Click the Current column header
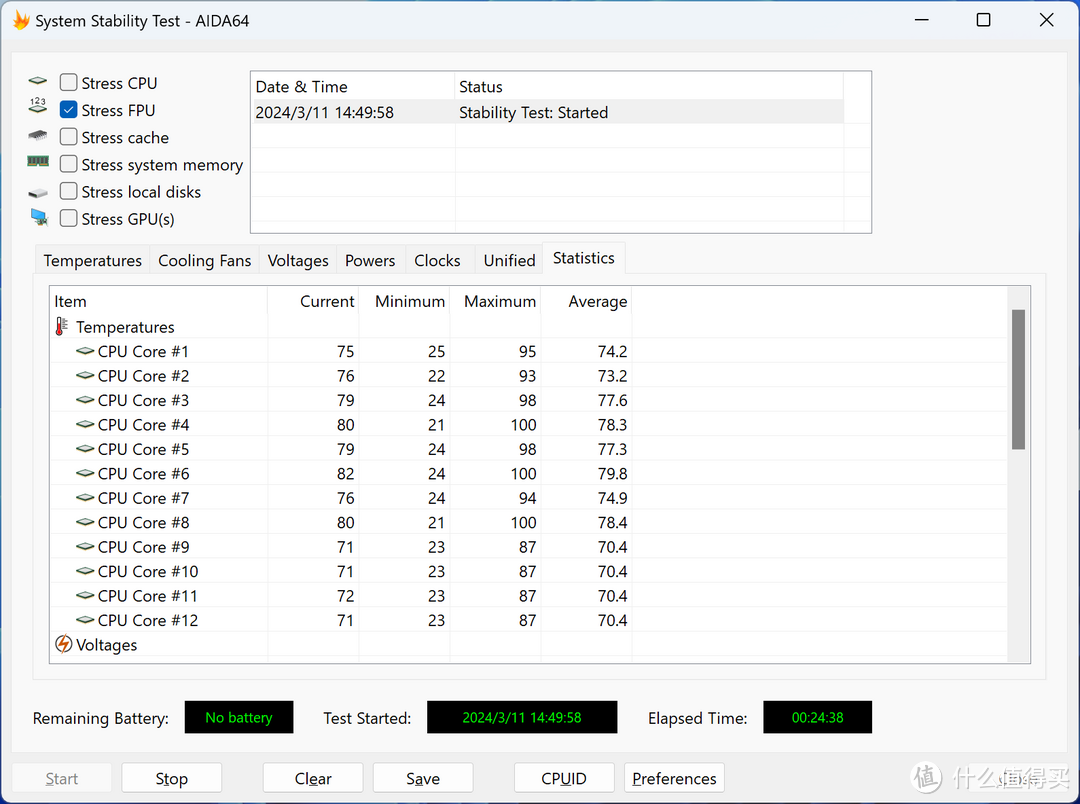 313,301
